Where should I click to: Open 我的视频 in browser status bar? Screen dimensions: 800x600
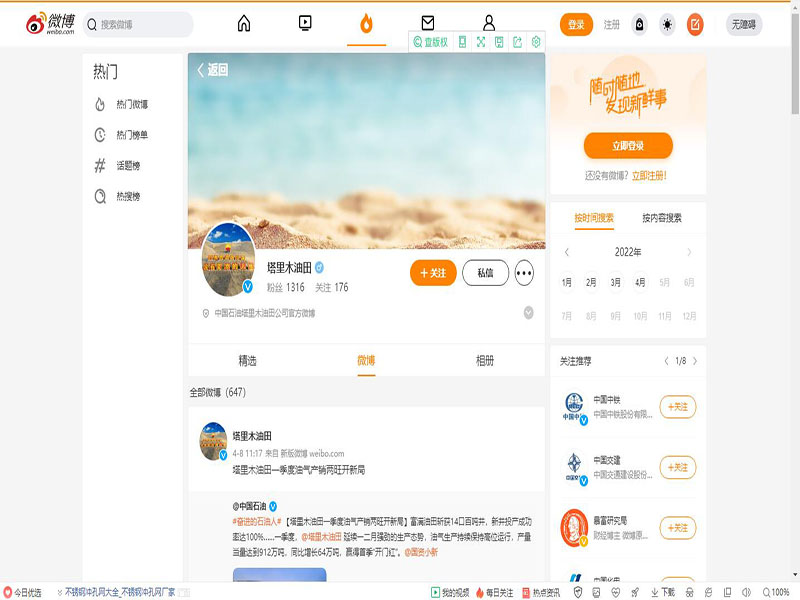click(450, 592)
